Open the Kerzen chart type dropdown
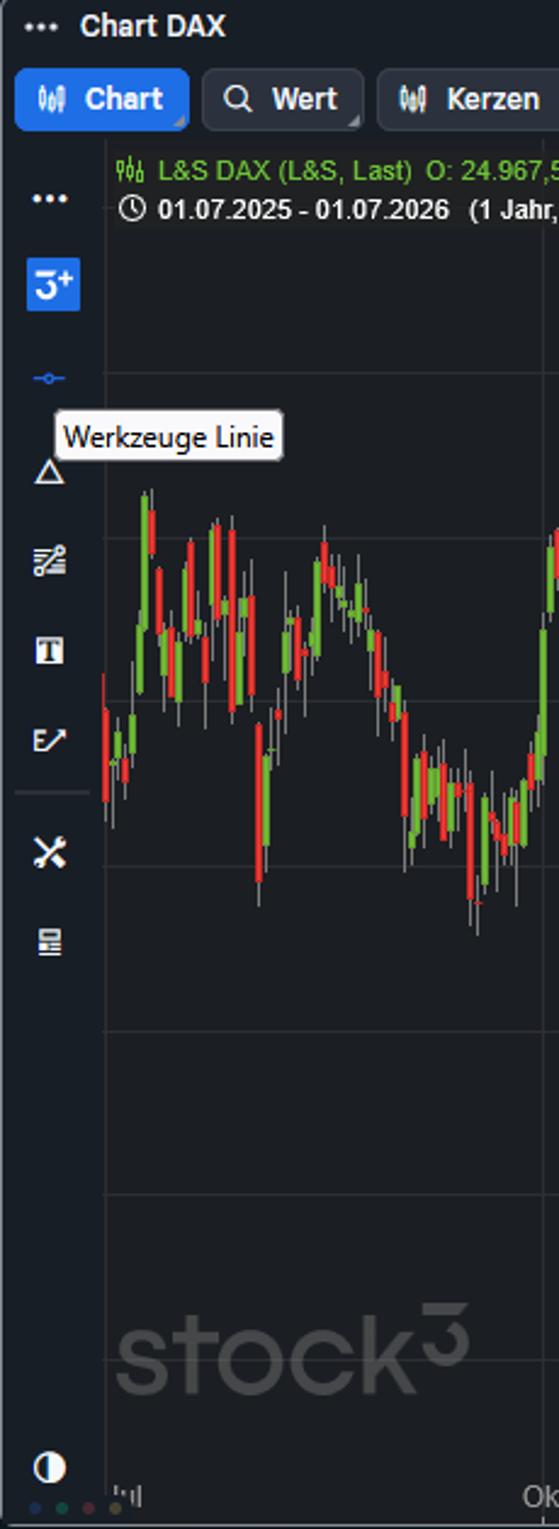 tap(469, 99)
